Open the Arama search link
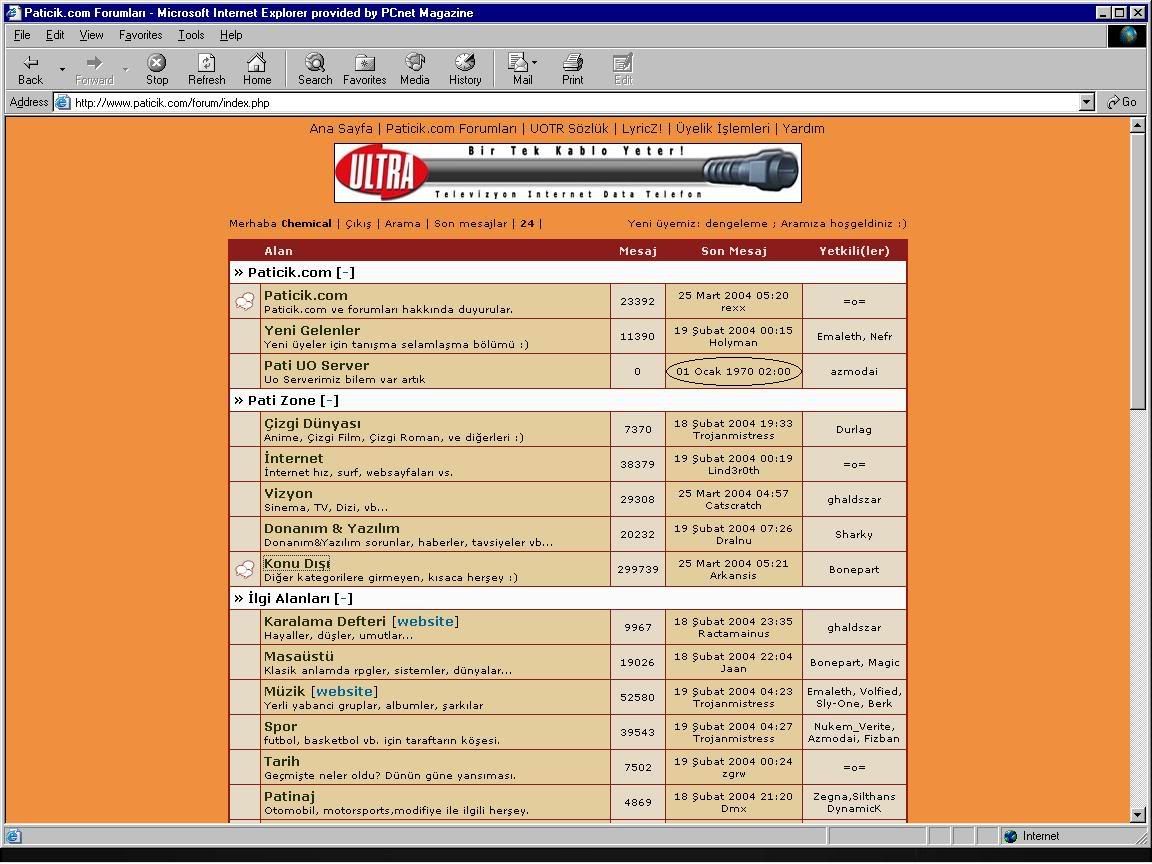The height and width of the screenshot is (864, 1152). pyautogui.click(x=403, y=223)
